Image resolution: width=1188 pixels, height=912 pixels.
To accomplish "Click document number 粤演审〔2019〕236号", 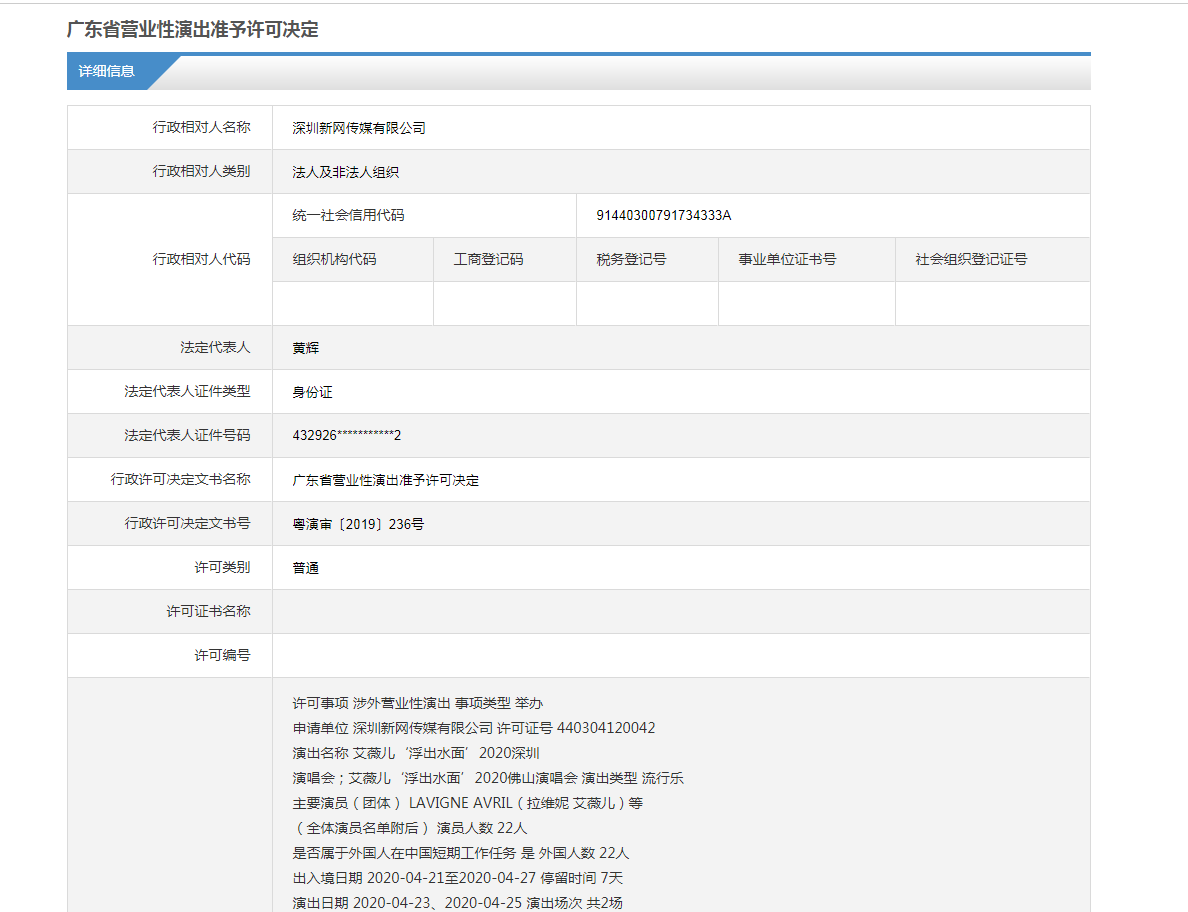I will tap(358, 524).
